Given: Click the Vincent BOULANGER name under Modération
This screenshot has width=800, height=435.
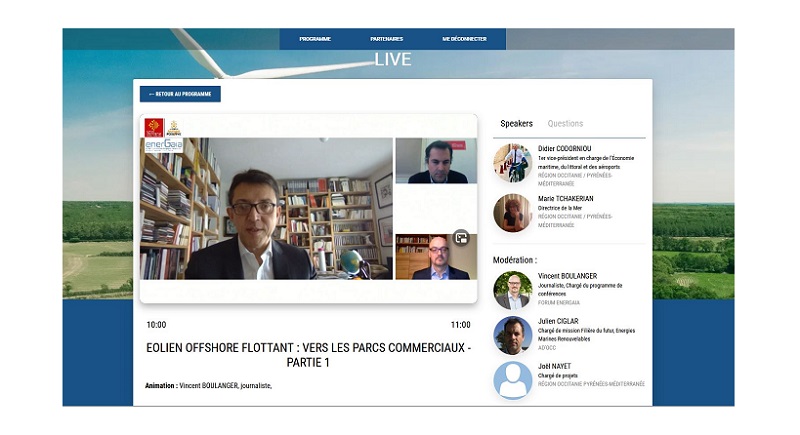Looking at the screenshot, I should tap(567, 275).
